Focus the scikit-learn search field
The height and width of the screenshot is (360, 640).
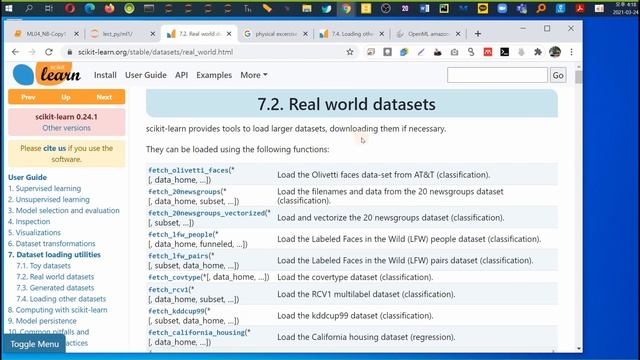coord(497,75)
